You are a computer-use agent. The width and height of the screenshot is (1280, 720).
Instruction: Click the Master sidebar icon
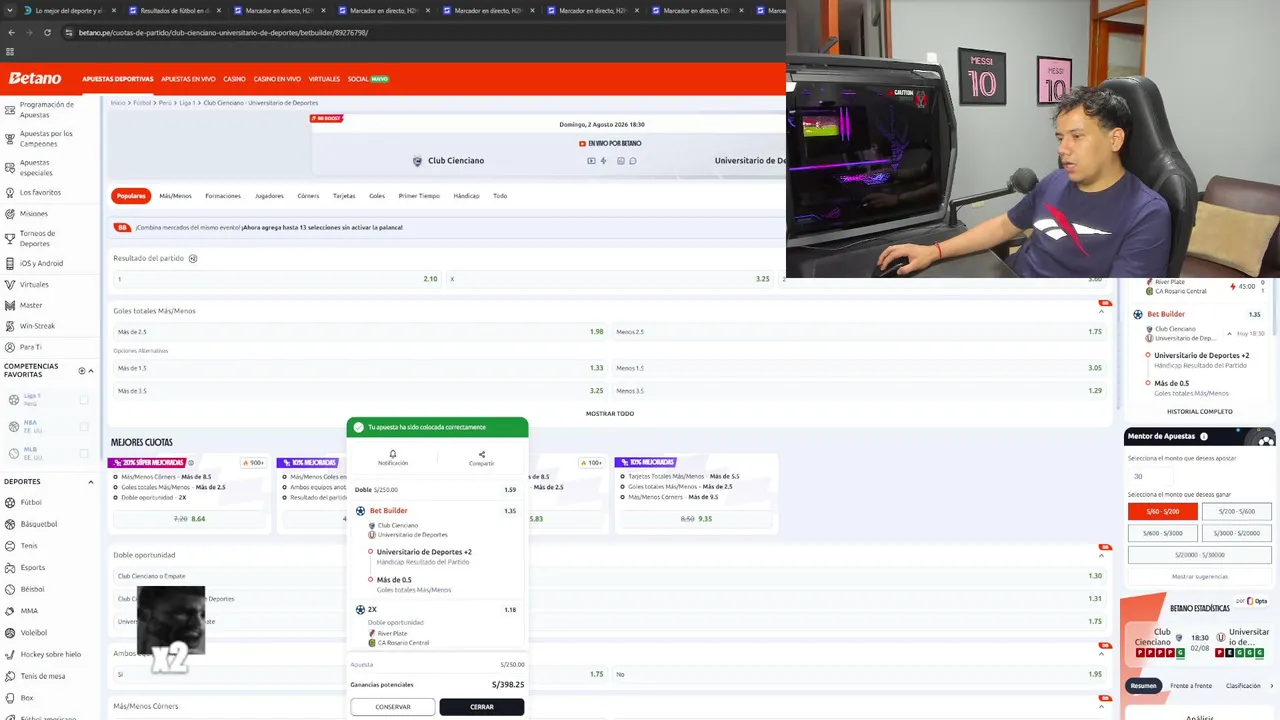[x=10, y=305]
